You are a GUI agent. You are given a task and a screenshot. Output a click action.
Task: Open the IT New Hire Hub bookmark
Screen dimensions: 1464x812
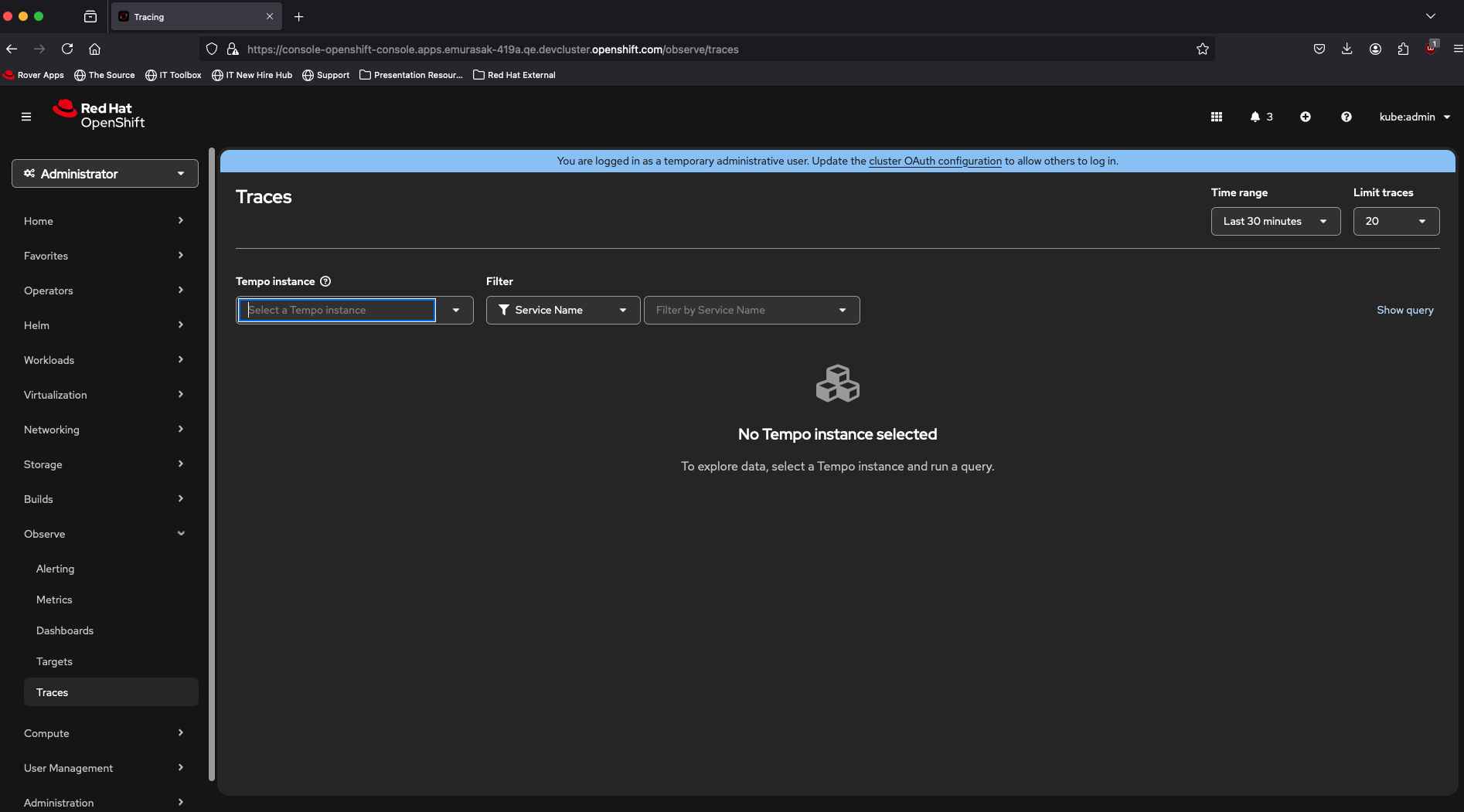pyautogui.click(x=252, y=75)
